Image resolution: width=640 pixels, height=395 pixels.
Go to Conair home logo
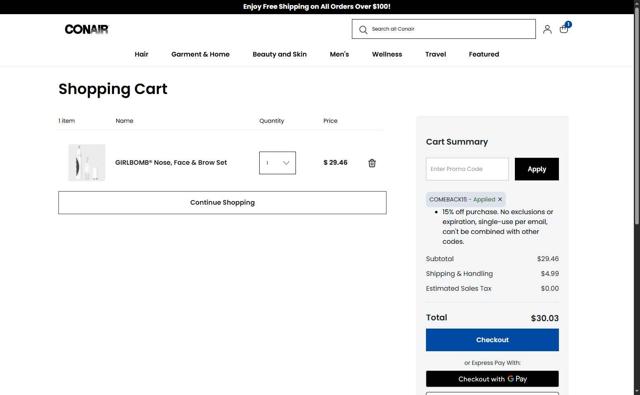[87, 29]
